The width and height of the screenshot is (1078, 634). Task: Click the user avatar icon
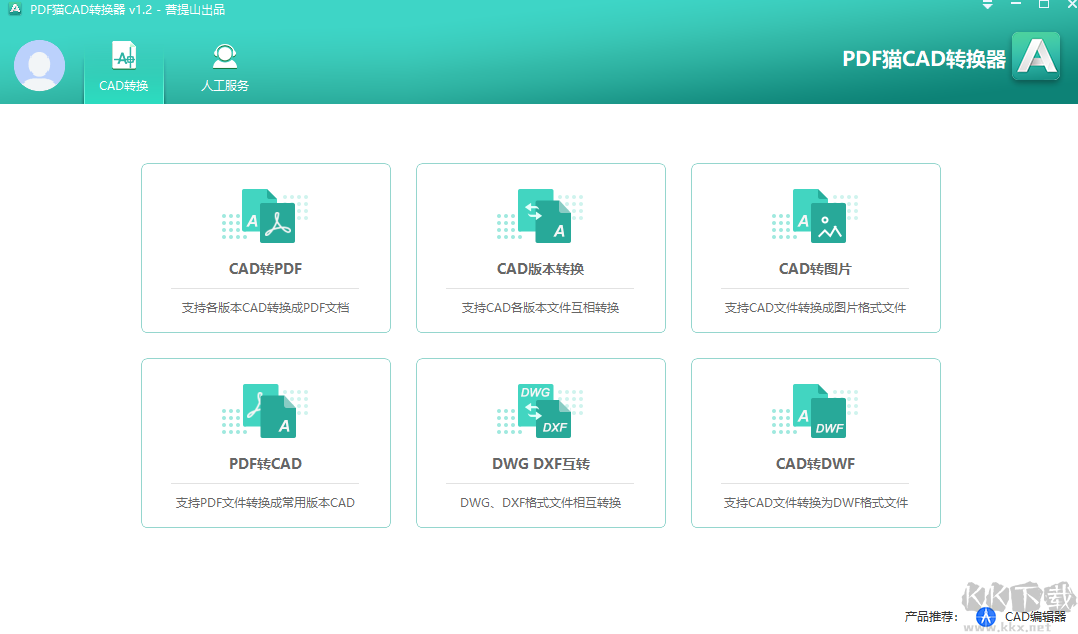tap(39, 68)
